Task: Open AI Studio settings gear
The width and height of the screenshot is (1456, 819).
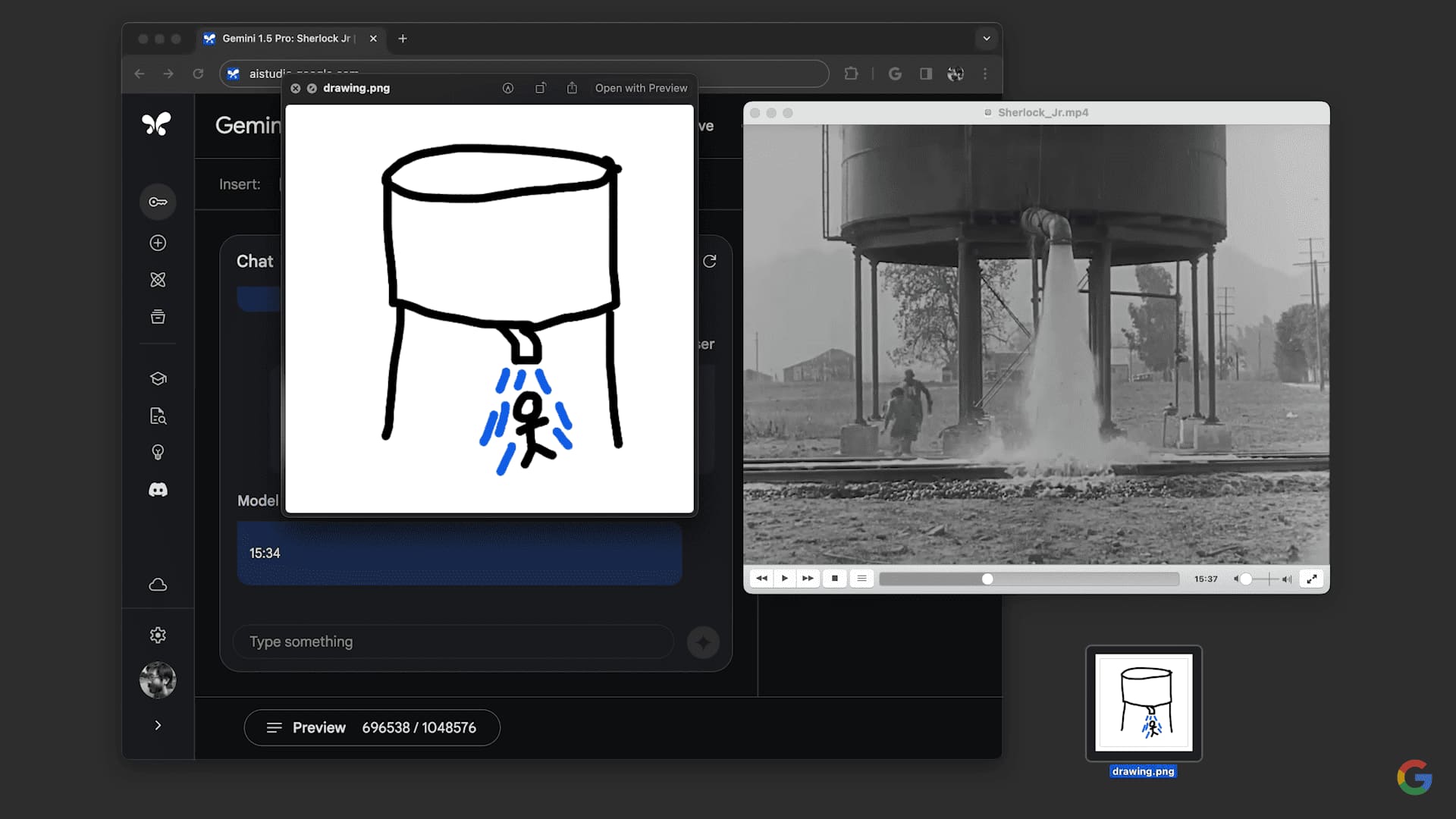Action: (x=158, y=635)
